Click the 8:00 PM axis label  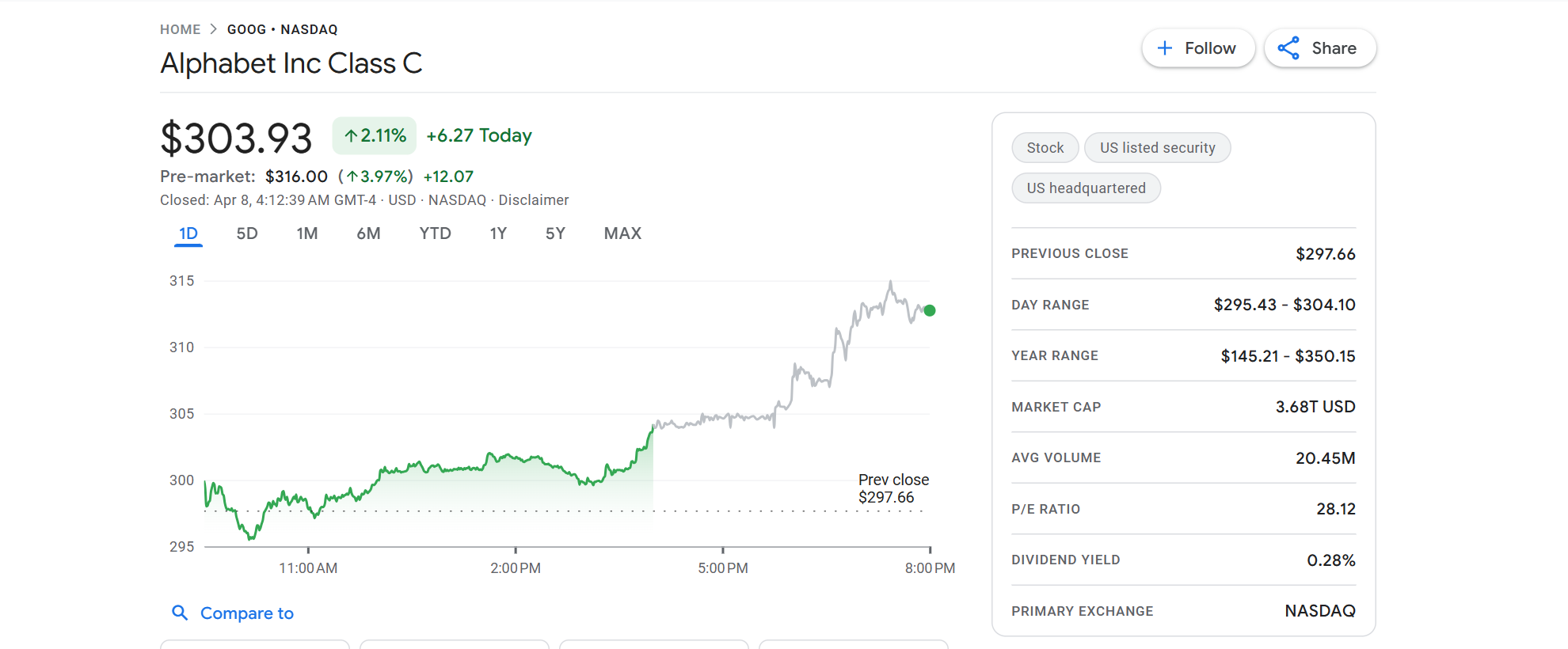click(x=930, y=568)
